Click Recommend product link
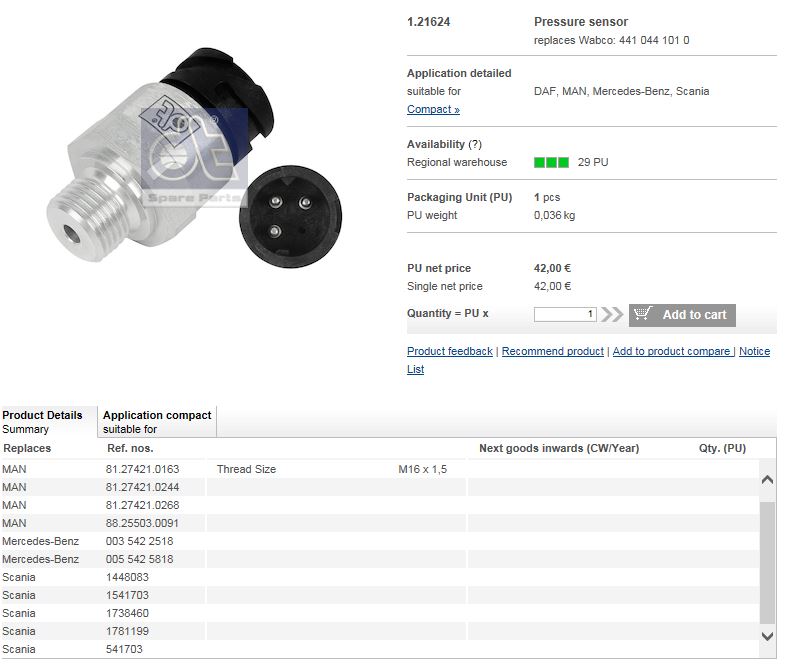 click(553, 351)
